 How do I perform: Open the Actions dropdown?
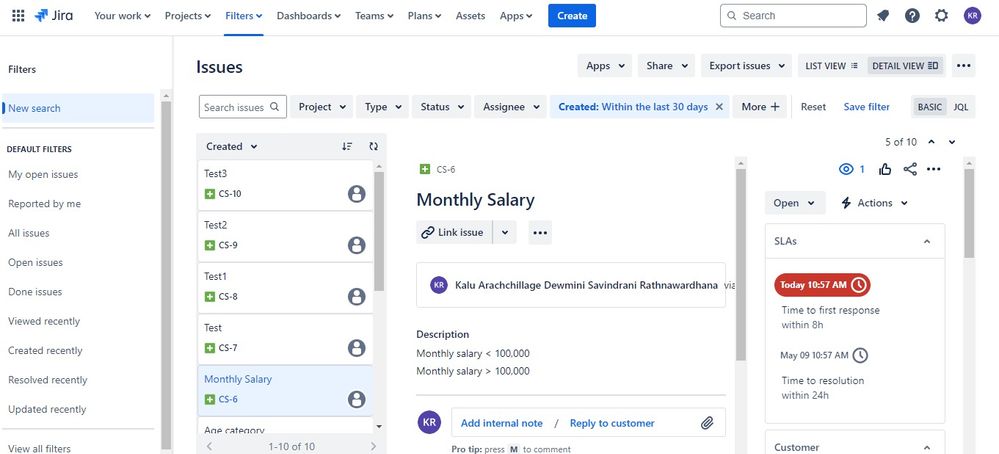coord(874,203)
